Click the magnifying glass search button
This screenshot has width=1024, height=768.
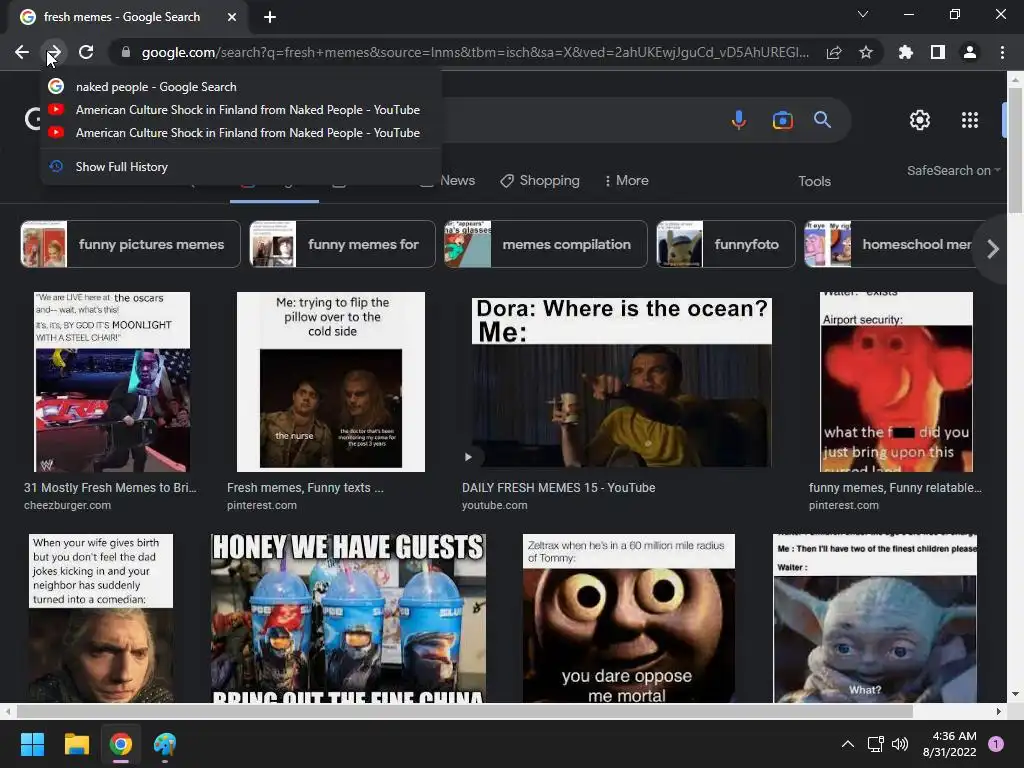pyautogui.click(x=822, y=120)
